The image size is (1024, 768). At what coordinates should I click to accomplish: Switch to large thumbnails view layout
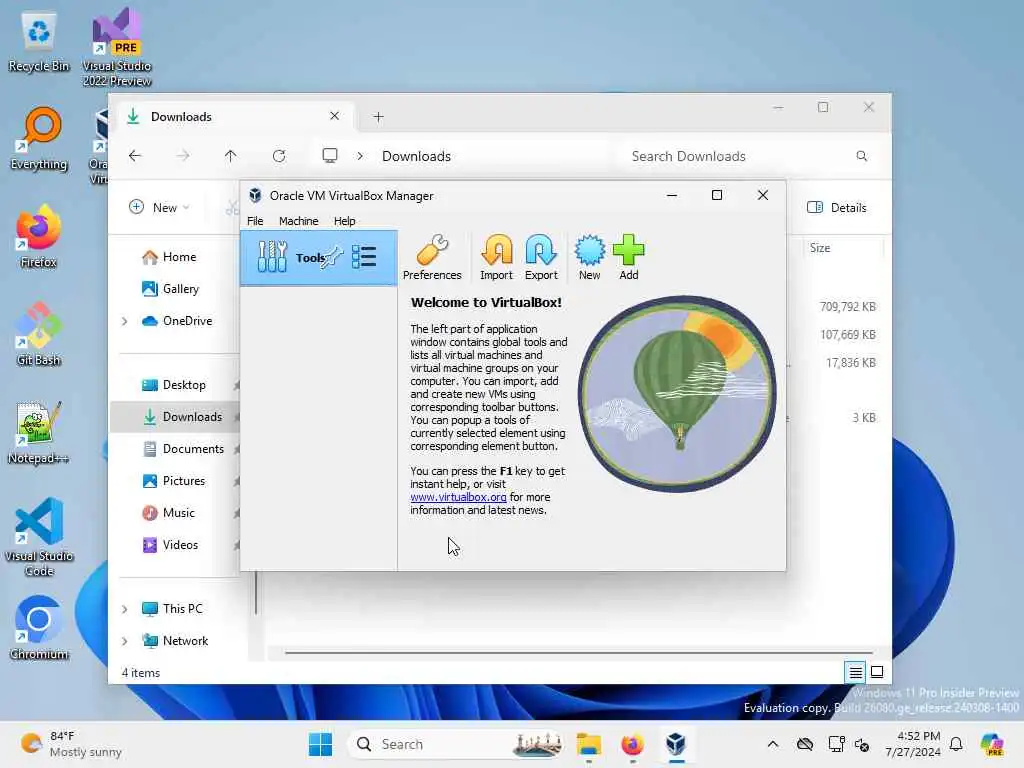(x=877, y=672)
